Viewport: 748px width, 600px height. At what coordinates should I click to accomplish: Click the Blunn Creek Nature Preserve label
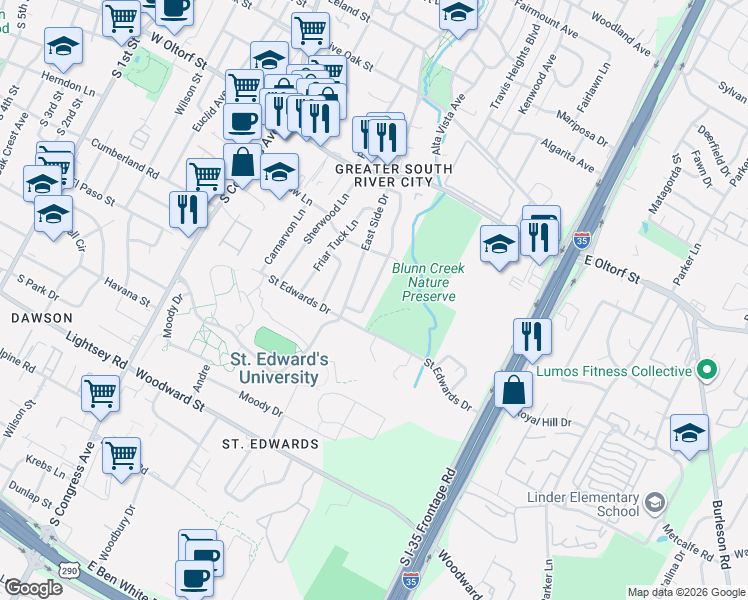click(x=428, y=282)
